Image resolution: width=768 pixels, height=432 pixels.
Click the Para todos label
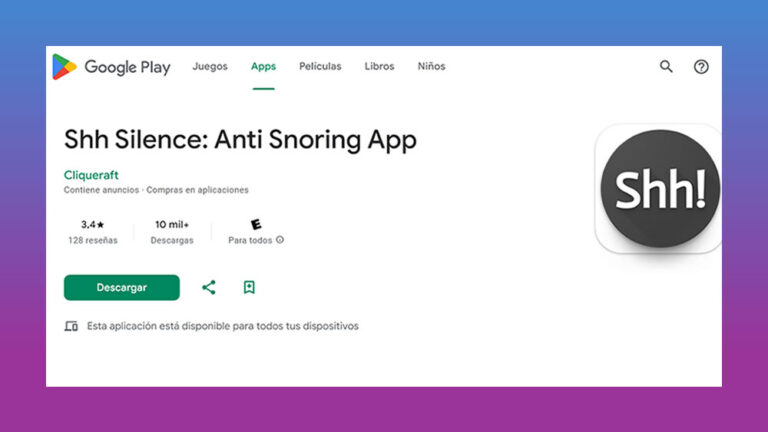click(x=250, y=240)
